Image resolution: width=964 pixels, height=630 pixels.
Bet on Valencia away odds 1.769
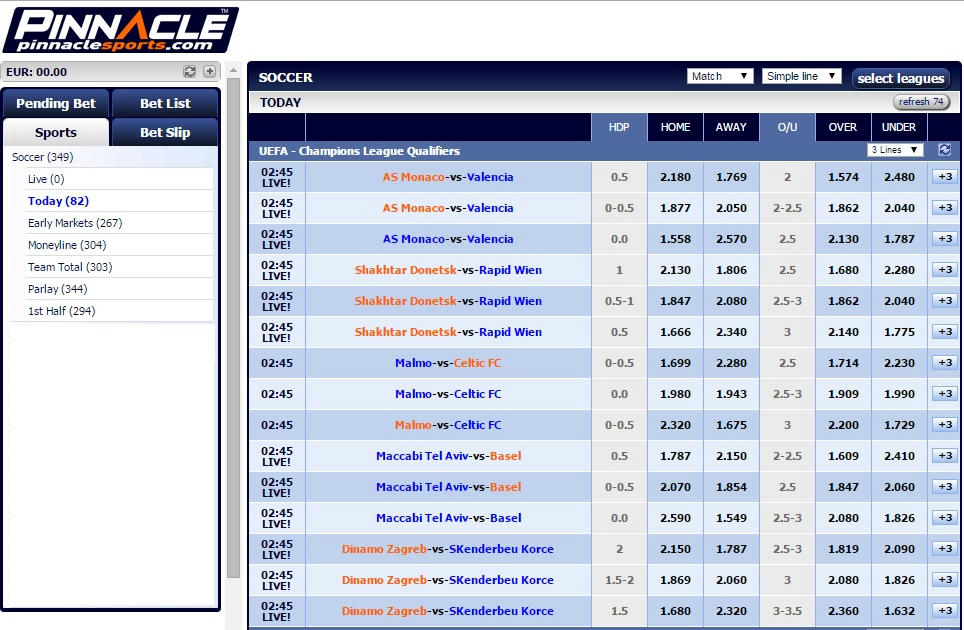pos(731,177)
